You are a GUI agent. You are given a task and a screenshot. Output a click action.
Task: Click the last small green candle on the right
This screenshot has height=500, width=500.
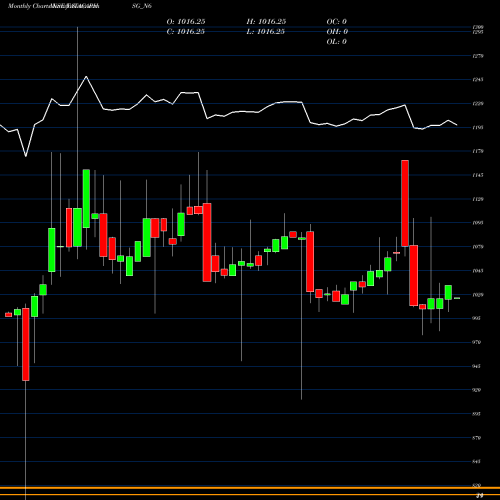coord(457,298)
